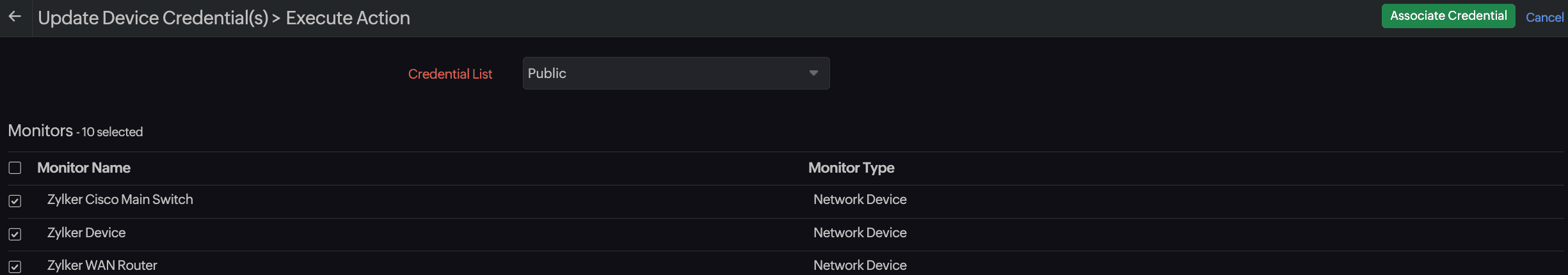Click the Monitor Type column header
The width and height of the screenshot is (1568, 275).
[x=851, y=168]
